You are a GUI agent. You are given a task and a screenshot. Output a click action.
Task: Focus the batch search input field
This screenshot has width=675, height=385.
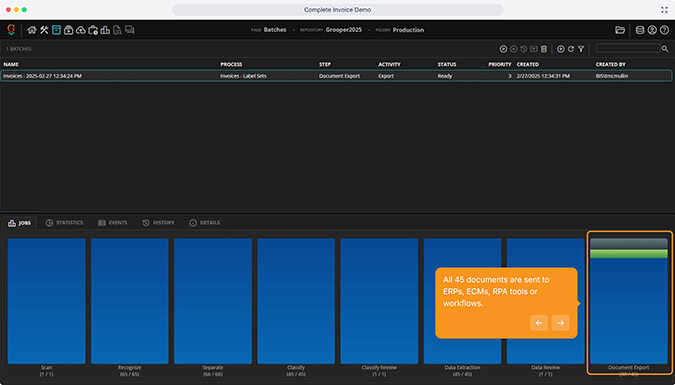[627, 49]
